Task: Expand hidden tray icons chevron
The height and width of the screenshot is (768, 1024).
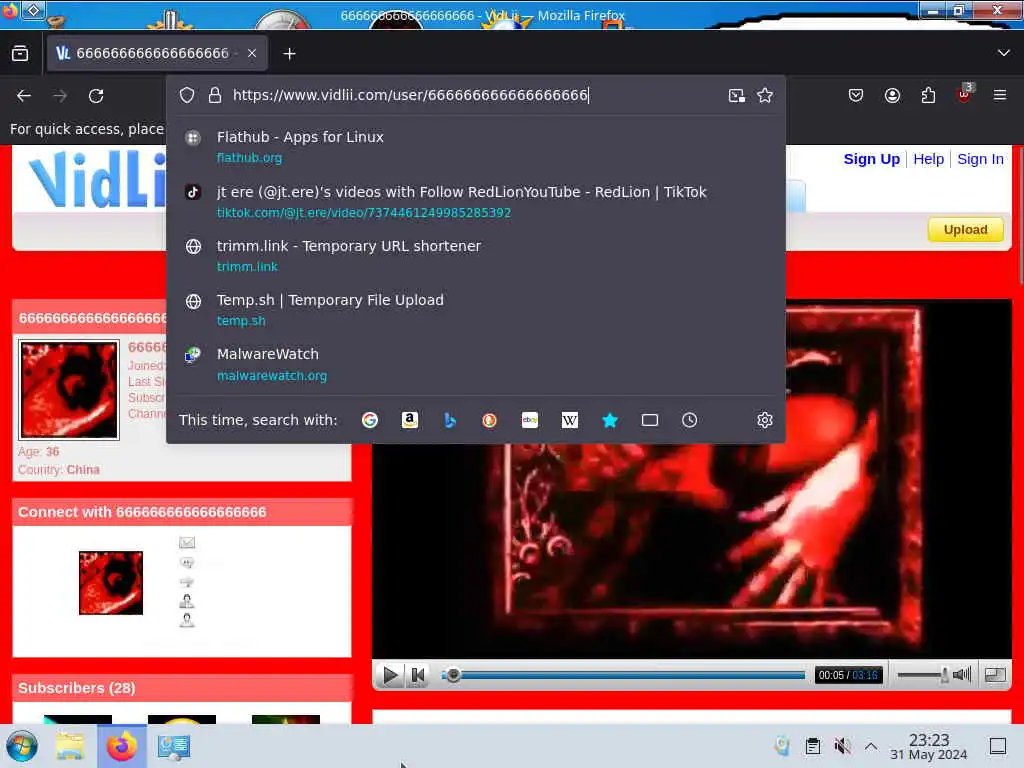Action: [871, 746]
